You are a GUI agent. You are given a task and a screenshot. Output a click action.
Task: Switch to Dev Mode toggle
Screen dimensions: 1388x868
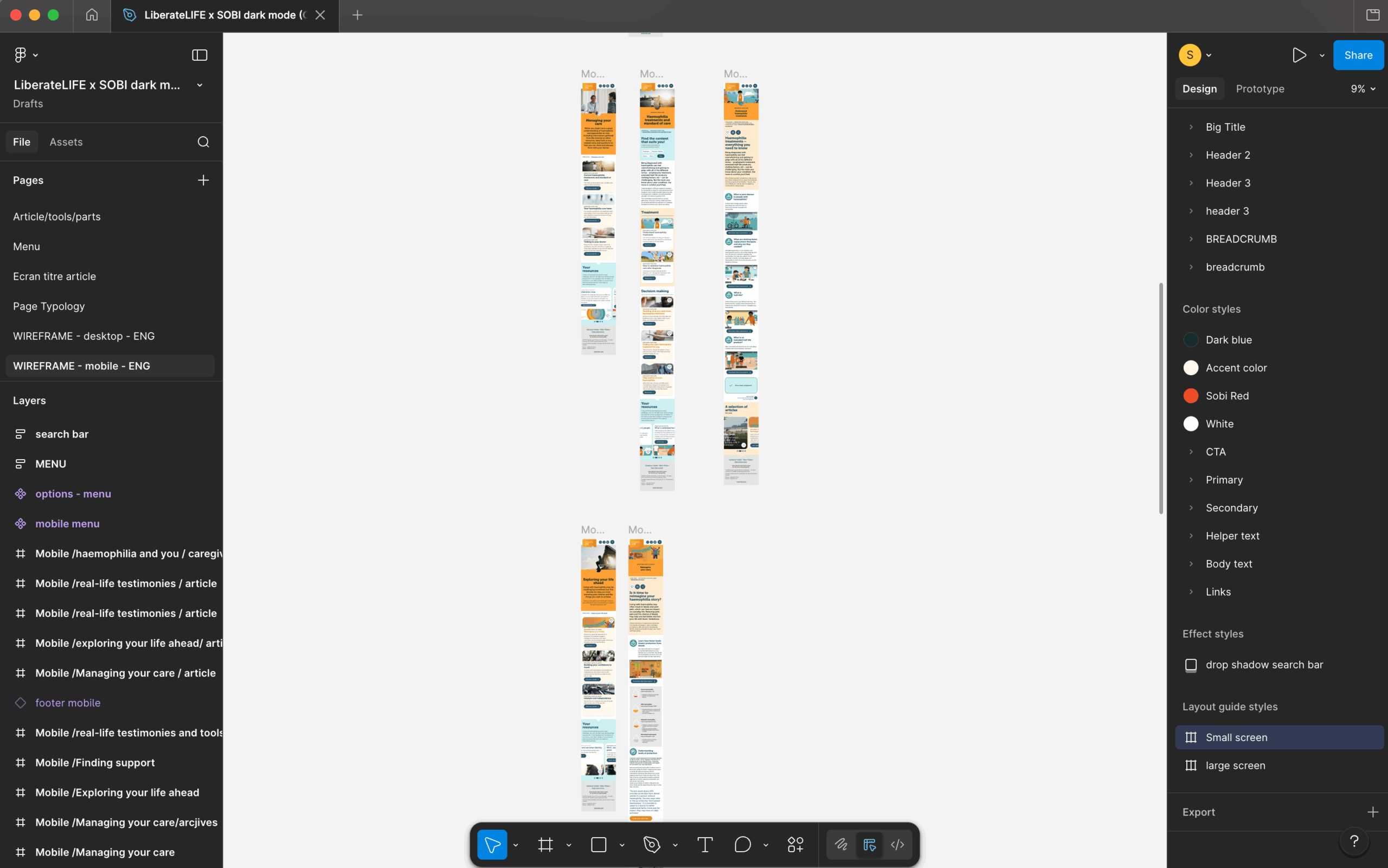[897, 845]
